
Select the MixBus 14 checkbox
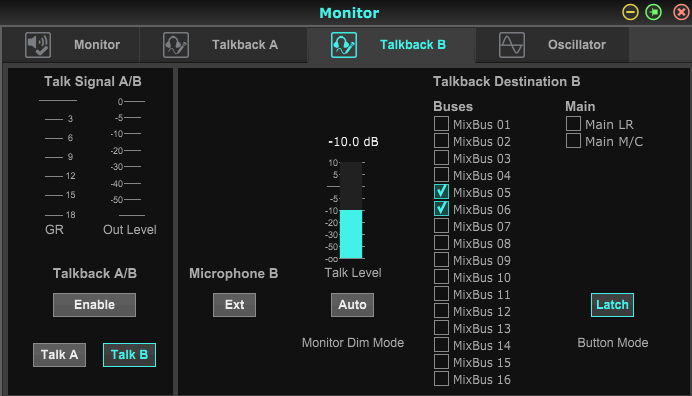[441, 344]
